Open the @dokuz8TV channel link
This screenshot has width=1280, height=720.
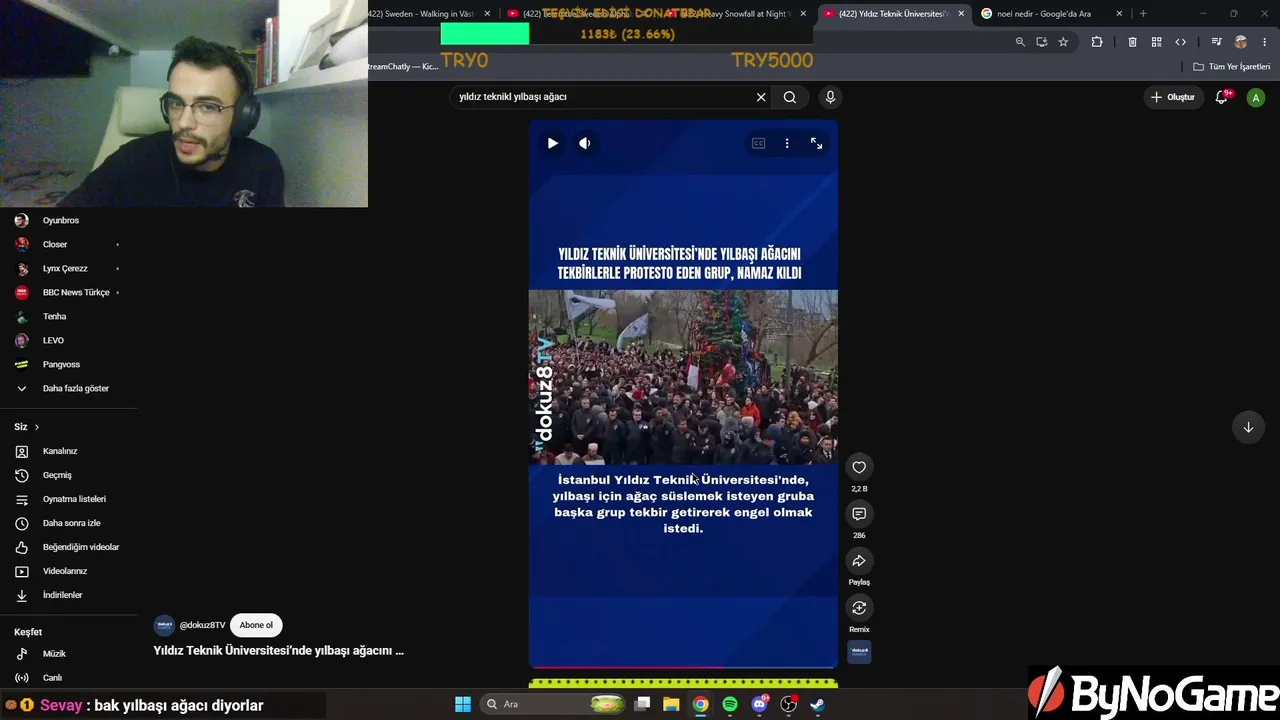(x=202, y=625)
